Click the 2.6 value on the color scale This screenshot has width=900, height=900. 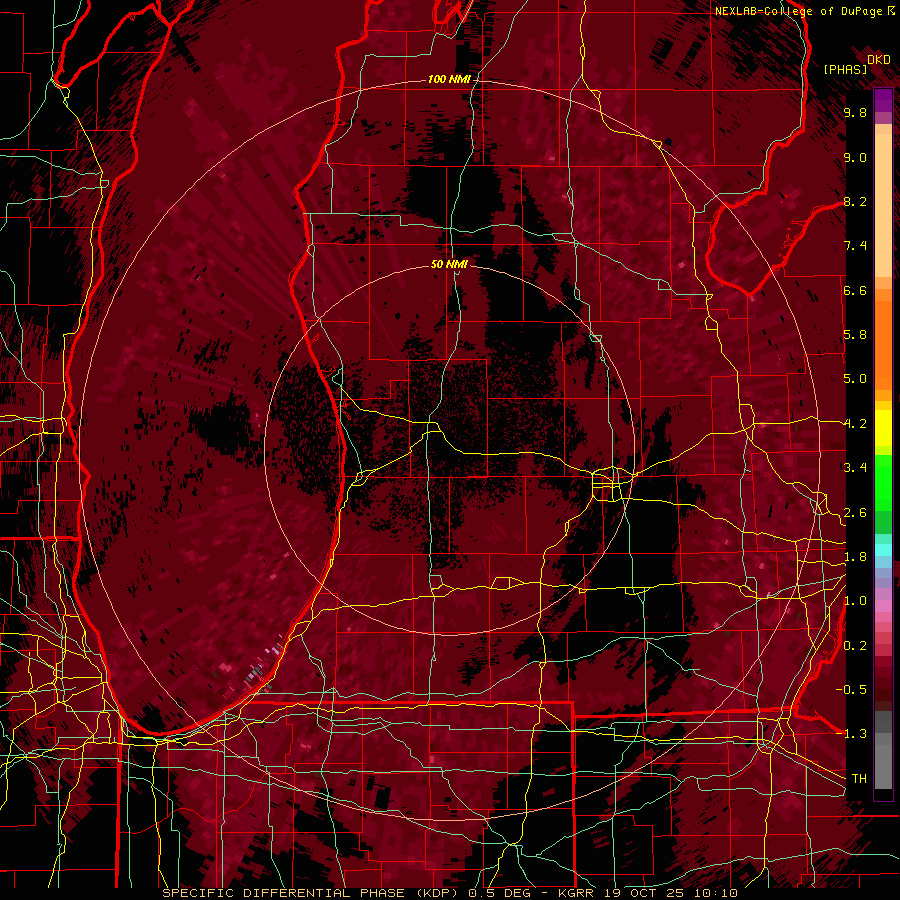pyautogui.click(x=855, y=513)
